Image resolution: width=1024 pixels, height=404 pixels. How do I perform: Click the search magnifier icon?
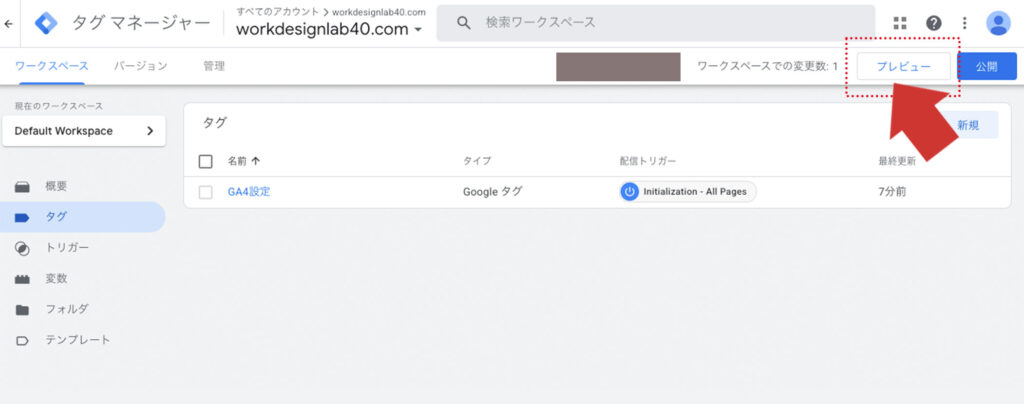tap(464, 23)
